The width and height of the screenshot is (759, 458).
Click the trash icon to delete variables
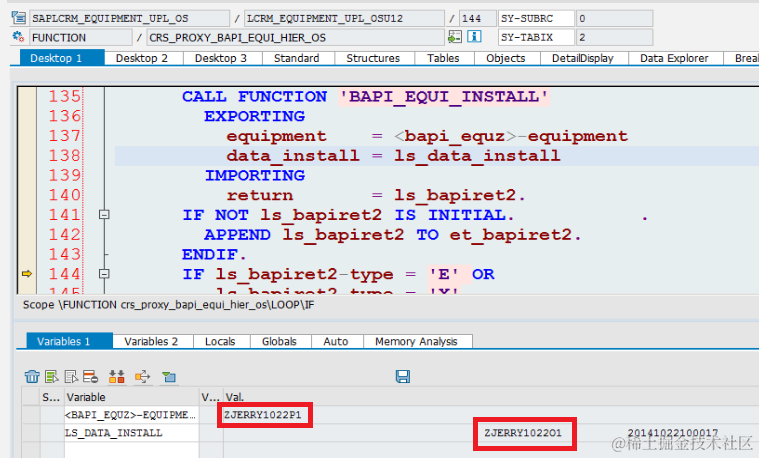pos(32,376)
